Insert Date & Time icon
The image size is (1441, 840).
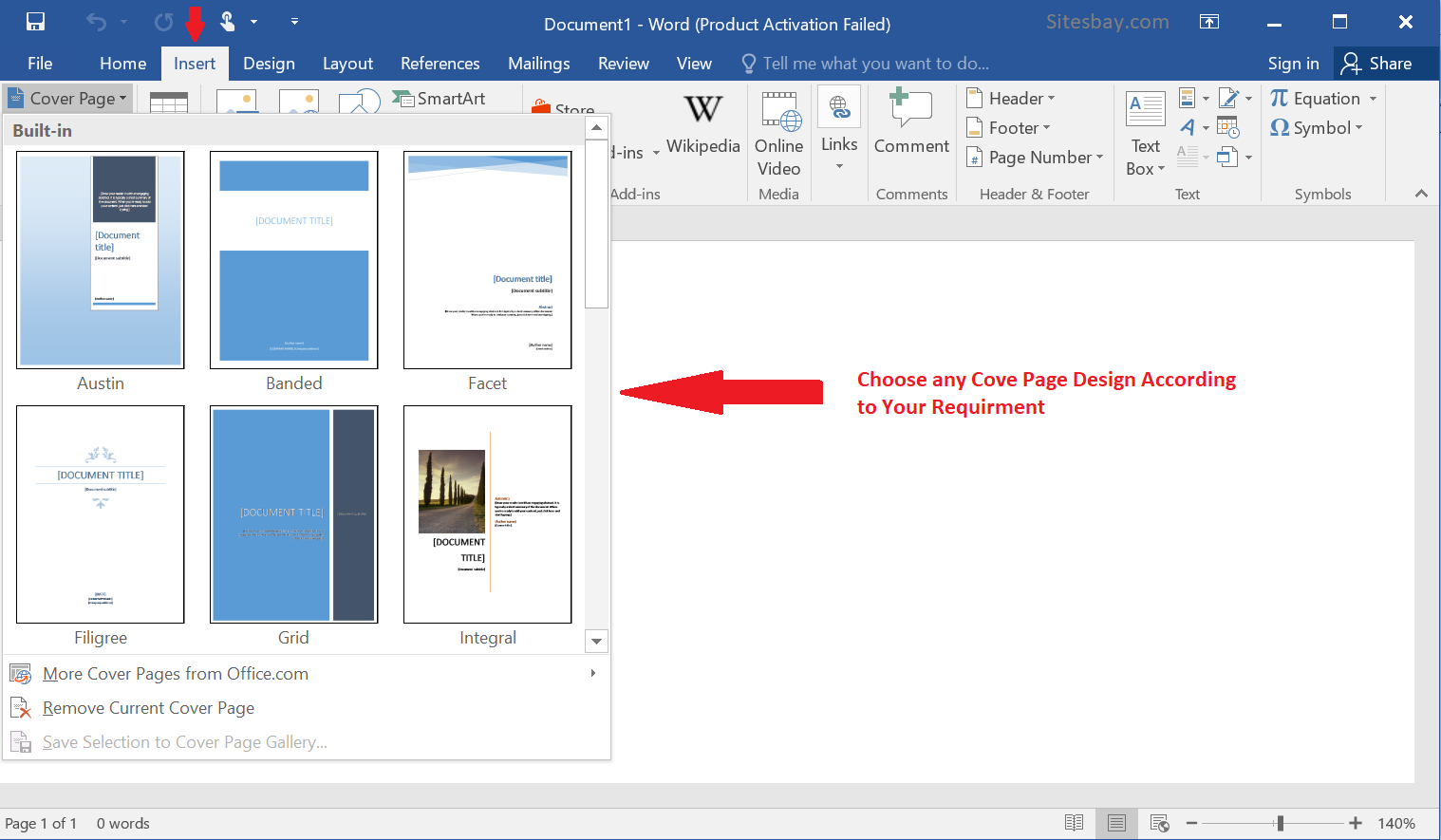[x=1228, y=127]
